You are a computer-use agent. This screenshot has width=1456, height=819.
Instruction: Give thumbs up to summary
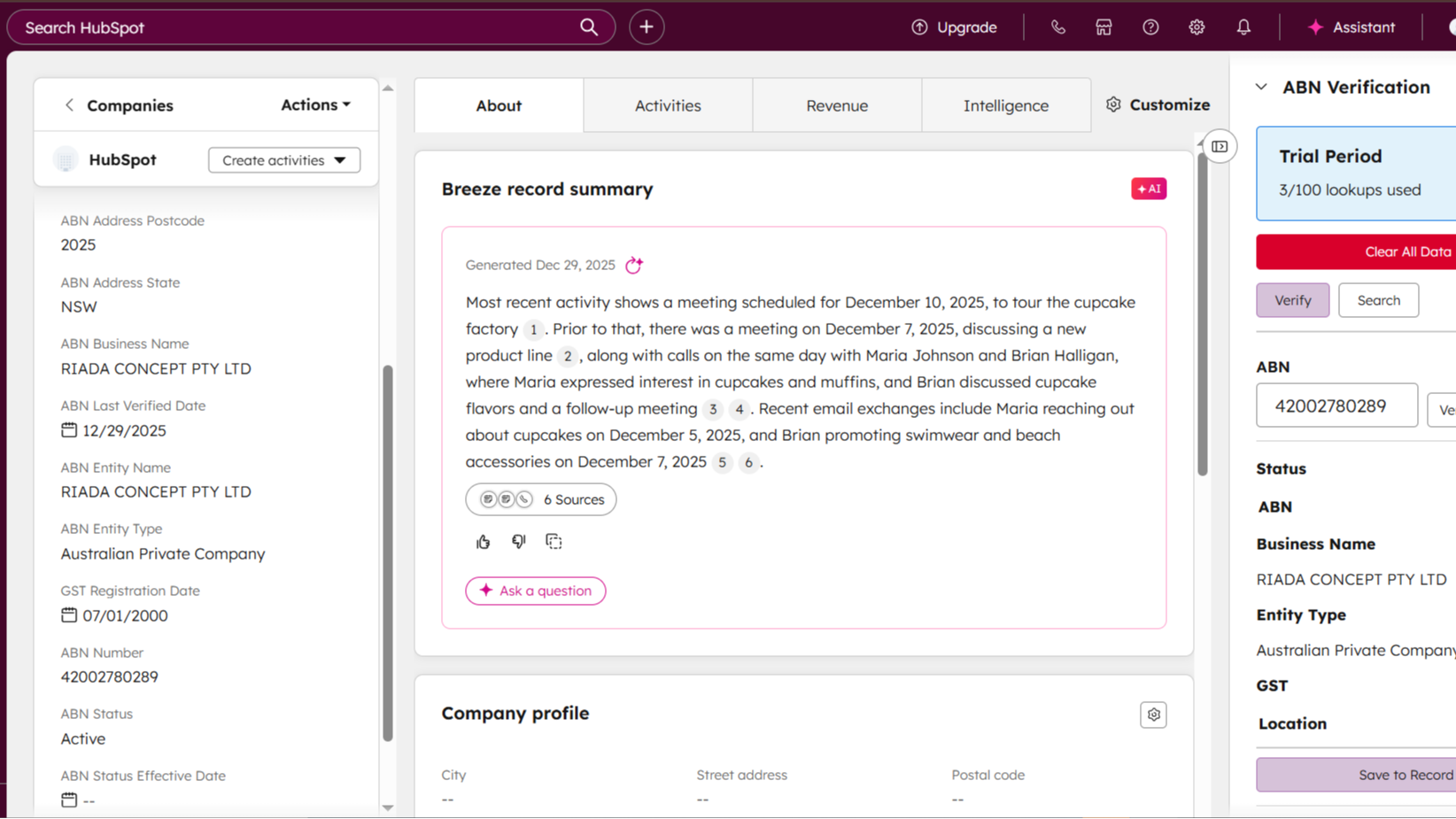483,542
